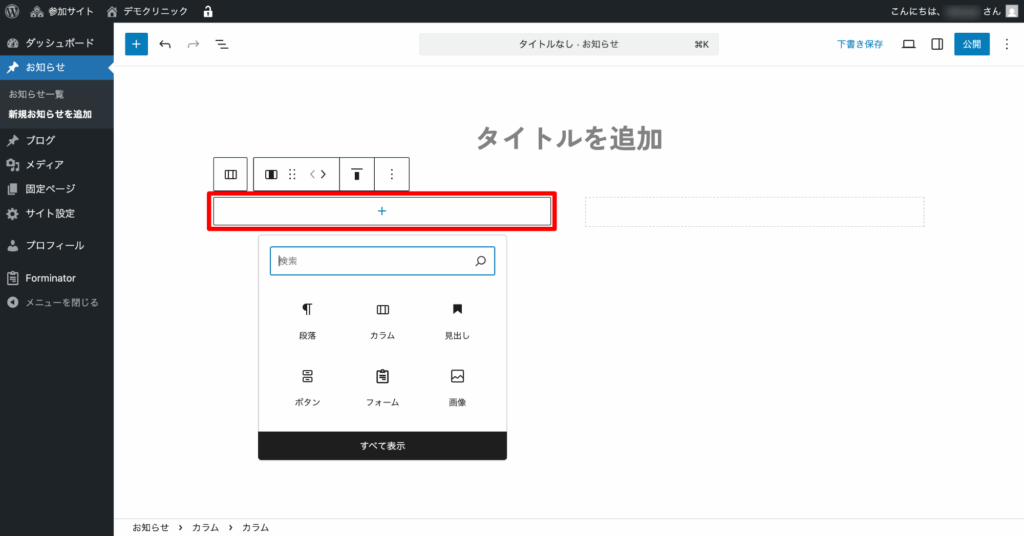Click the 公開 publish button
This screenshot has width=1024, height=536.
point(971,44)
